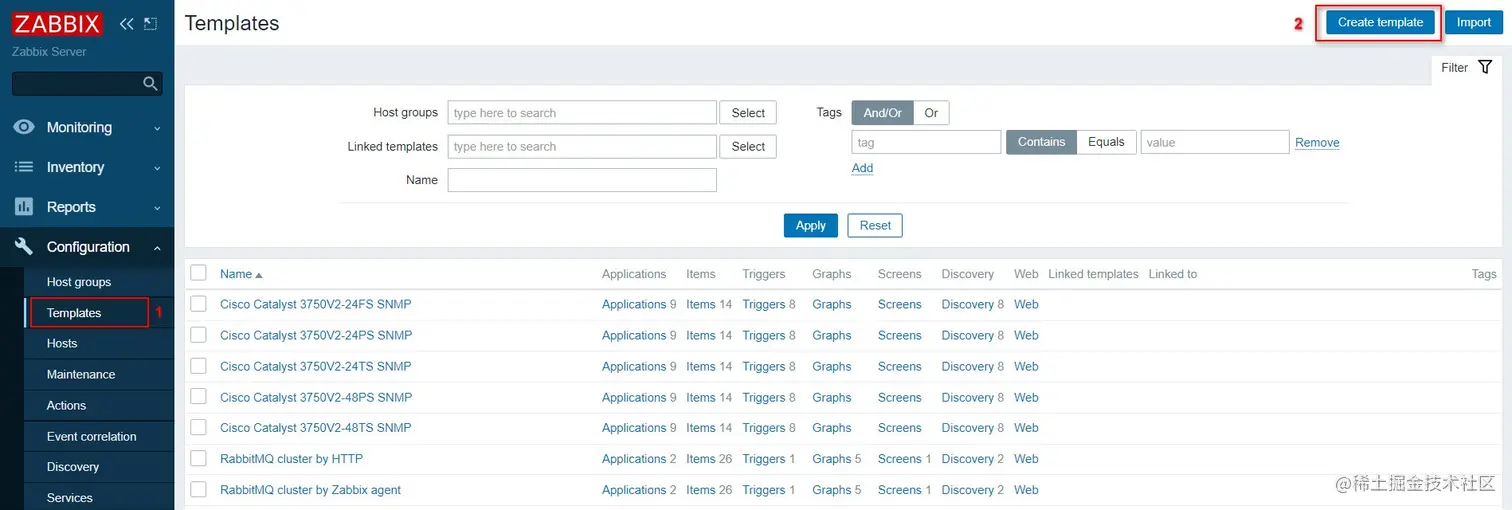Open Discovery in the Configuration menu
The height and width of the screenshot is (510, 1512).
pyautogui.click(x=73, y=467)
